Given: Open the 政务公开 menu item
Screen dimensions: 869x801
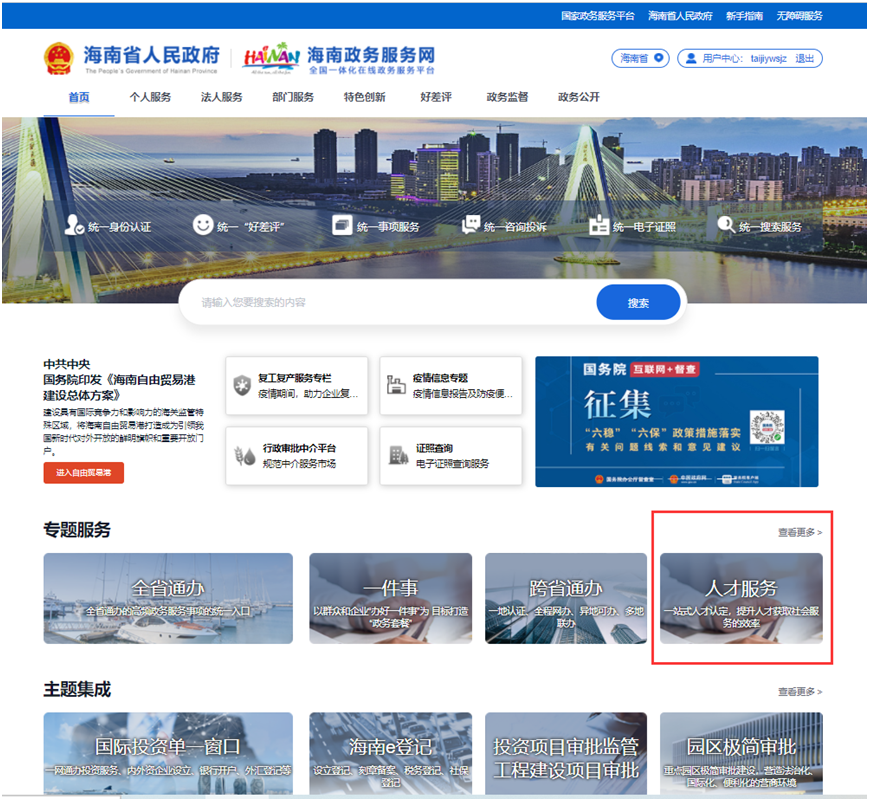Looking at the screenshot, I should tap(579, 97).
